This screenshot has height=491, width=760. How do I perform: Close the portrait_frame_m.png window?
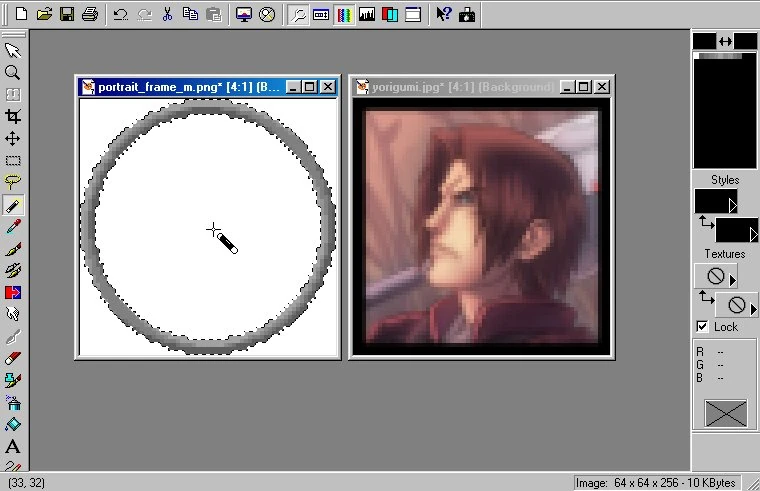click(x=328, y=87)
